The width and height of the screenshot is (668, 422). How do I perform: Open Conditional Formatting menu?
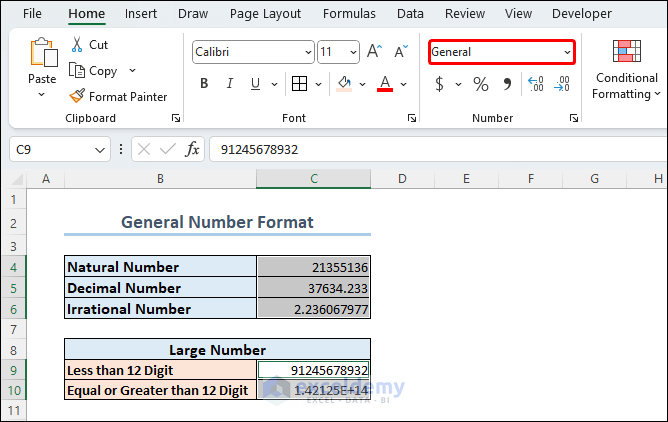[x=626, y=70]
